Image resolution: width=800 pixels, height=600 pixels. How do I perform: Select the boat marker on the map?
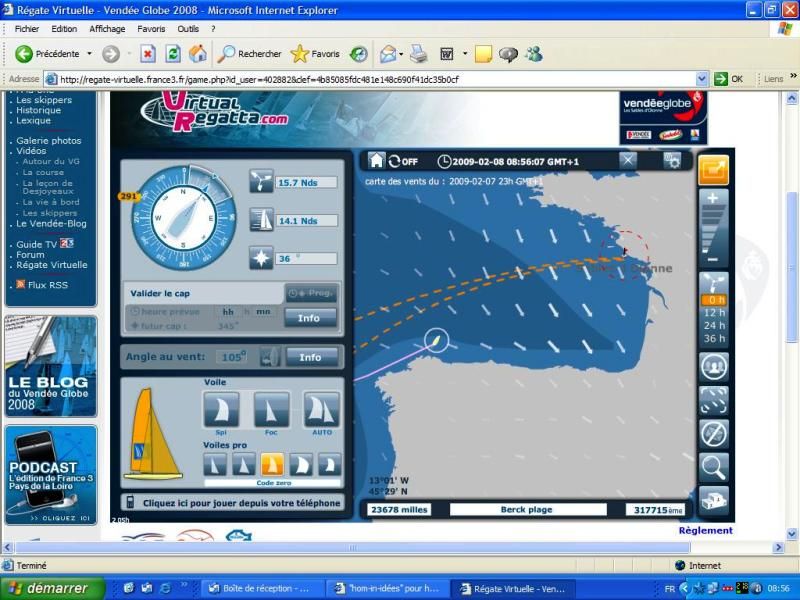436,340
